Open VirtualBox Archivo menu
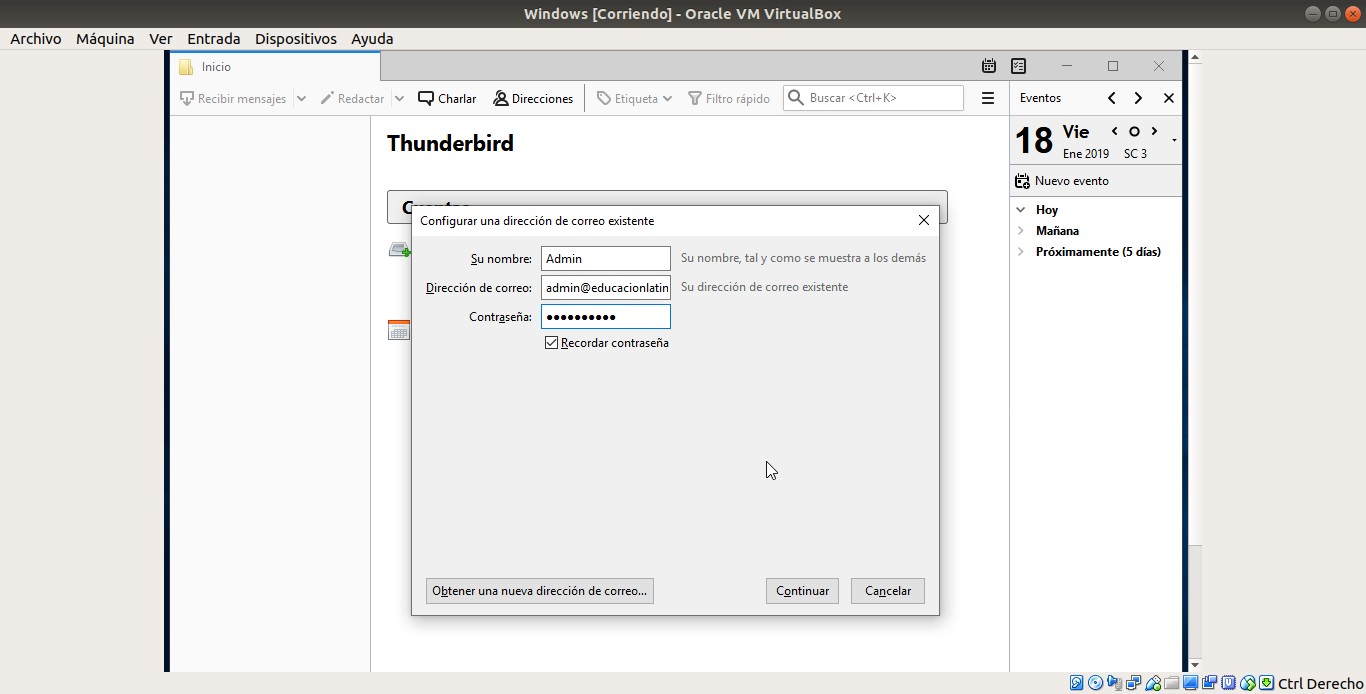Image resolution: width=1366 pixels, height=694 pixels. tap(36, 39)
